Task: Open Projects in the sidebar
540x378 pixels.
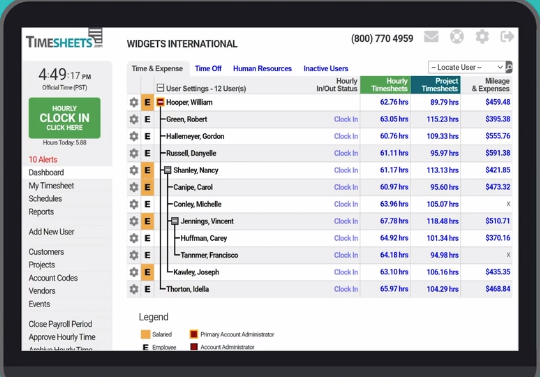Action: tap(42, 265)
